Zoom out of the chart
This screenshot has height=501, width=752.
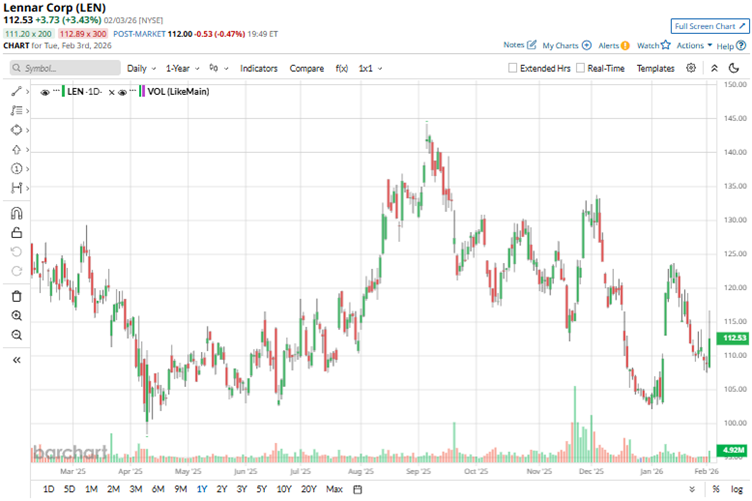(x=16, y=335)
